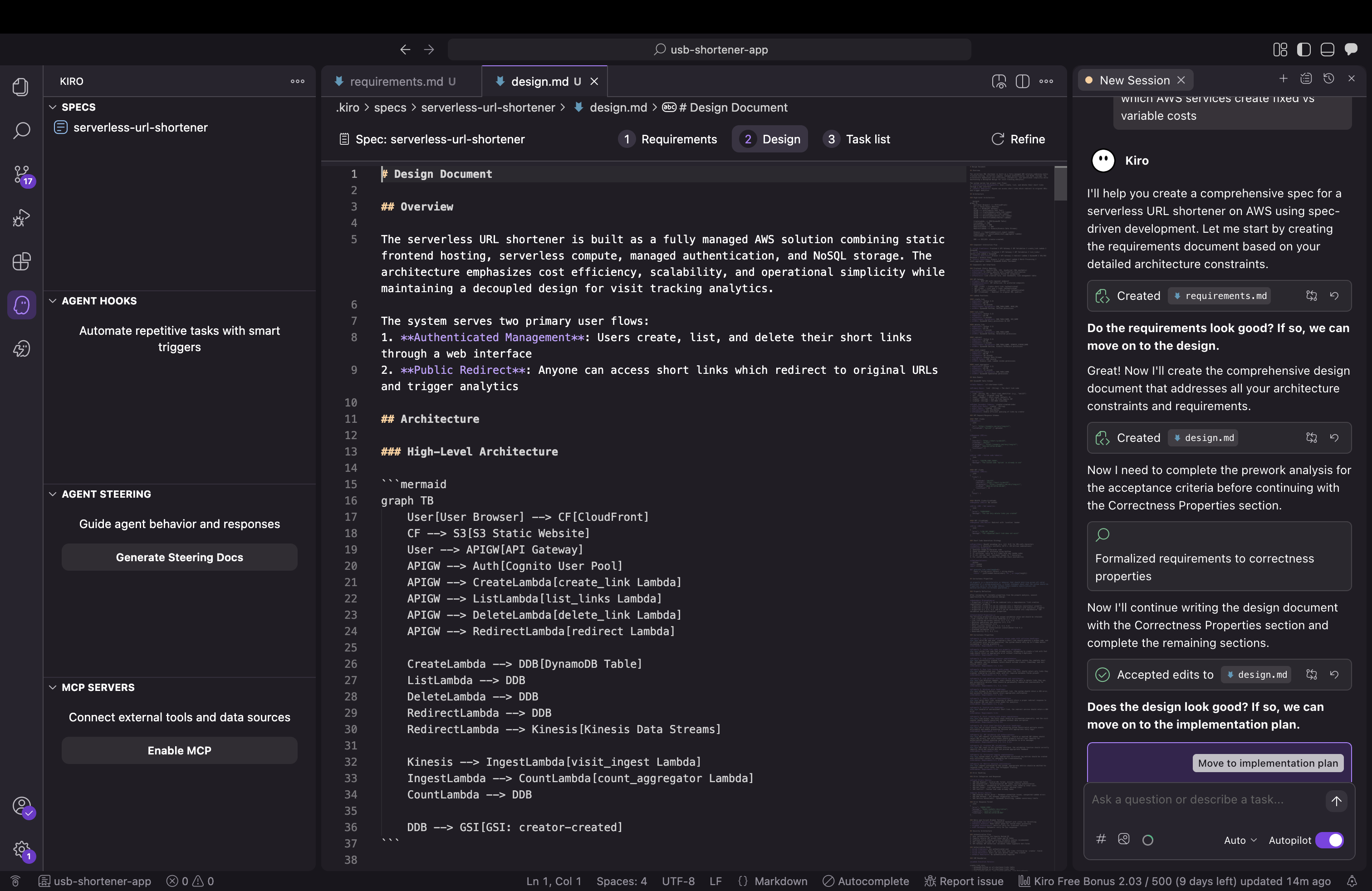Toggle the bottom panel visibility
The width and height of the screenshot is (1372, 891).
click(x=1327, y=49)
